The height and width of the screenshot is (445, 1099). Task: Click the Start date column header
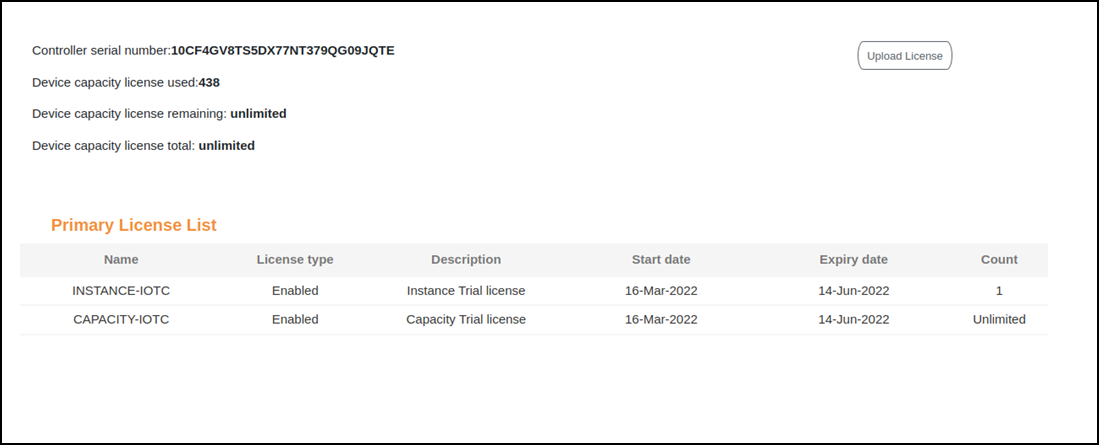pos(661,259)
